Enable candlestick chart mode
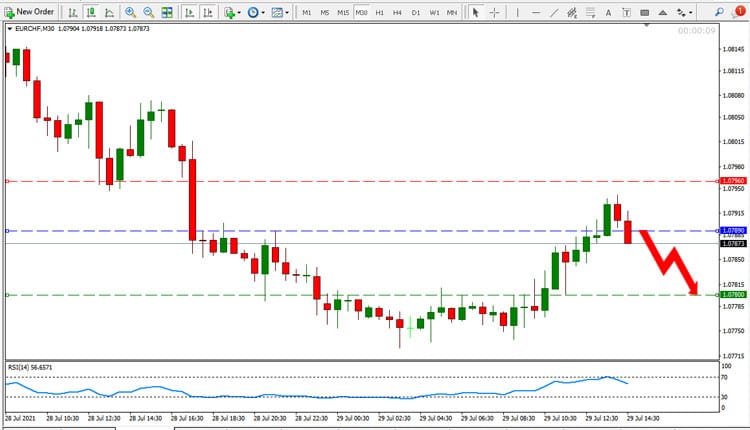The width and height of the screenshot is (750, 430). [x=91, y=12]
